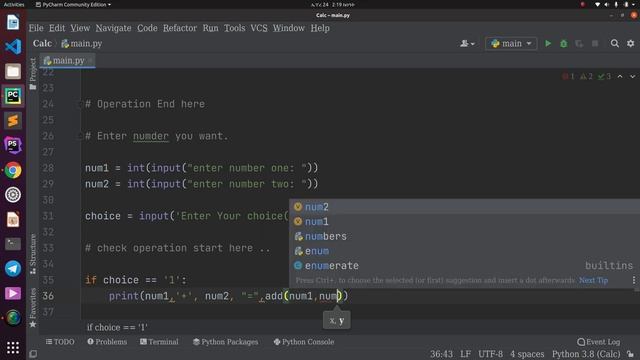Open the Favorites tool window
The image size is (640, 360).
(33, 308)
